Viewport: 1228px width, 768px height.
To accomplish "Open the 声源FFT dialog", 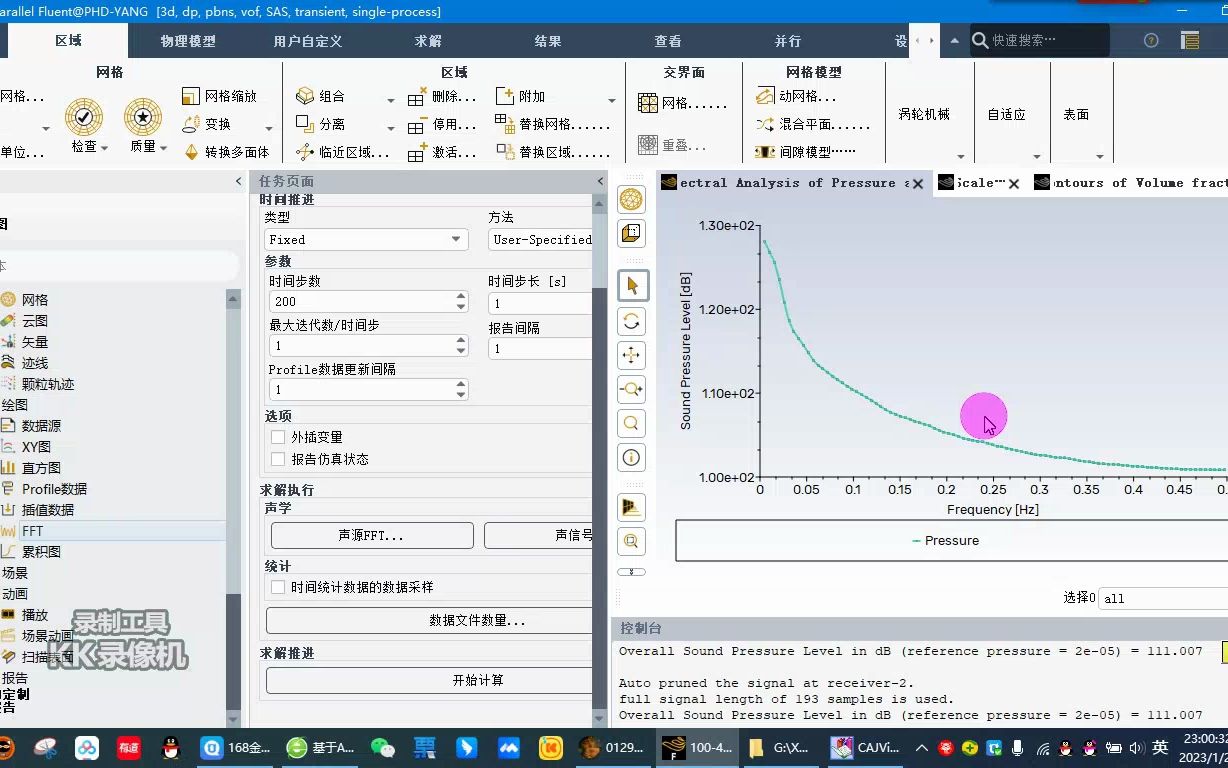I will (x=371, y=535).
